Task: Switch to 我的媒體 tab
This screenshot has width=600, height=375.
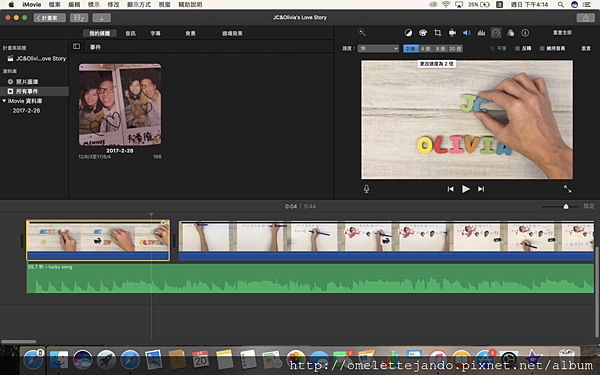Action: [x=100, y=33]
